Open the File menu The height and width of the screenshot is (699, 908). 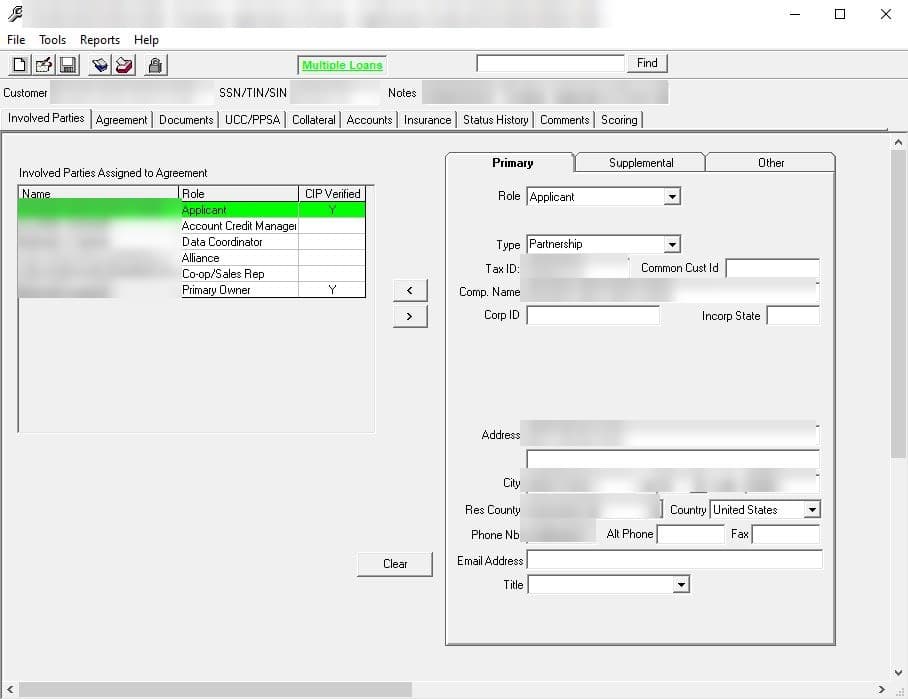tap(16, 40)
